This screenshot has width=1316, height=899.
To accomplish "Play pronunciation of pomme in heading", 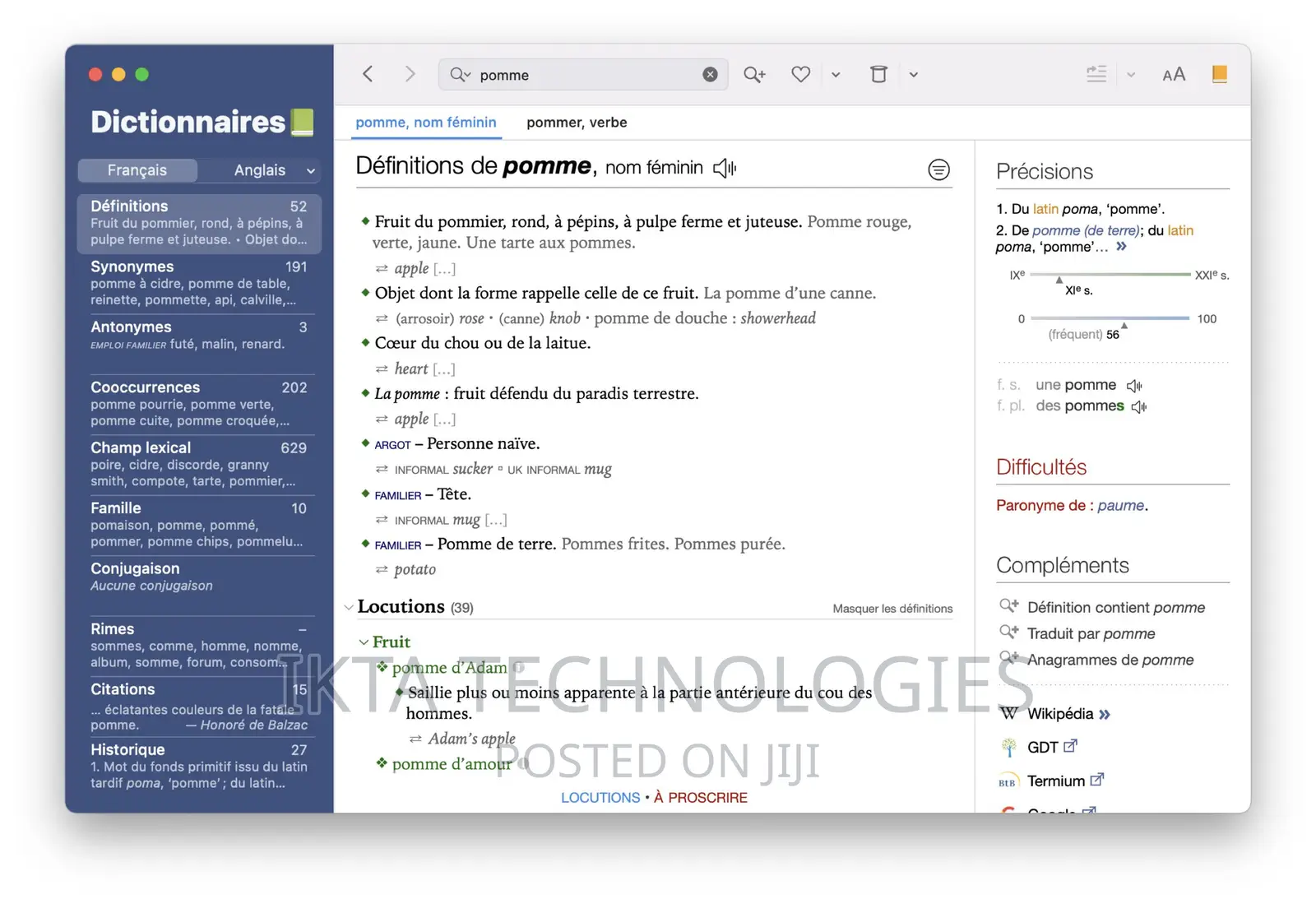I will click(x=725, y=169).
